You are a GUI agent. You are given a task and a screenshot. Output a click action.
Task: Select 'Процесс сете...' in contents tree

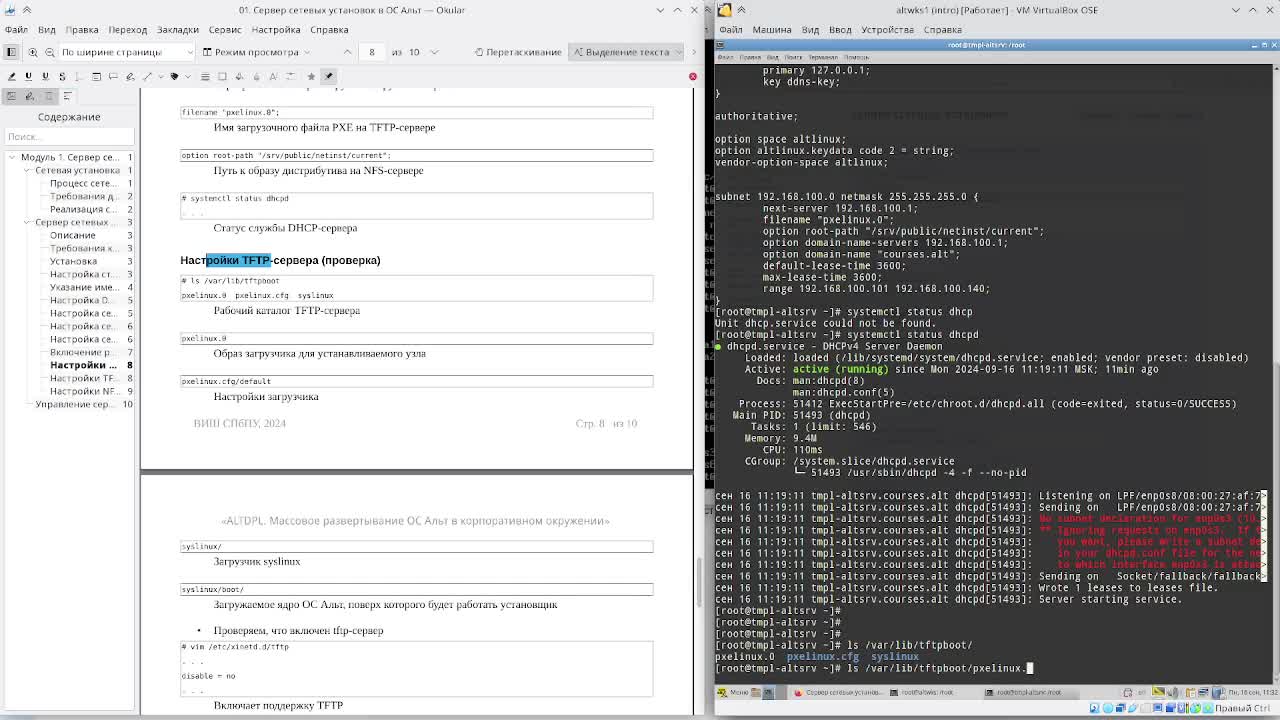pyautogui.click(x=84, y=183)
